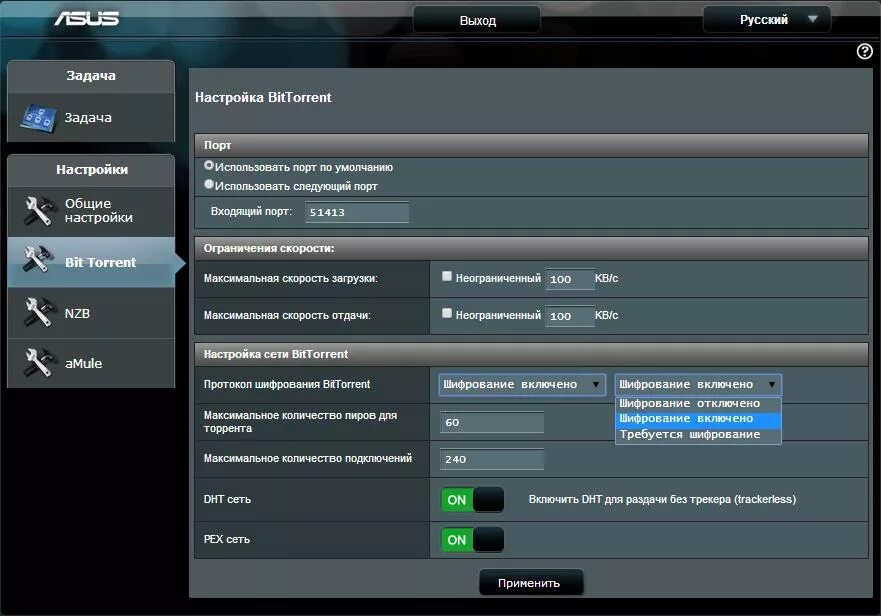Open Общие настройки settings page

point(91,211)
